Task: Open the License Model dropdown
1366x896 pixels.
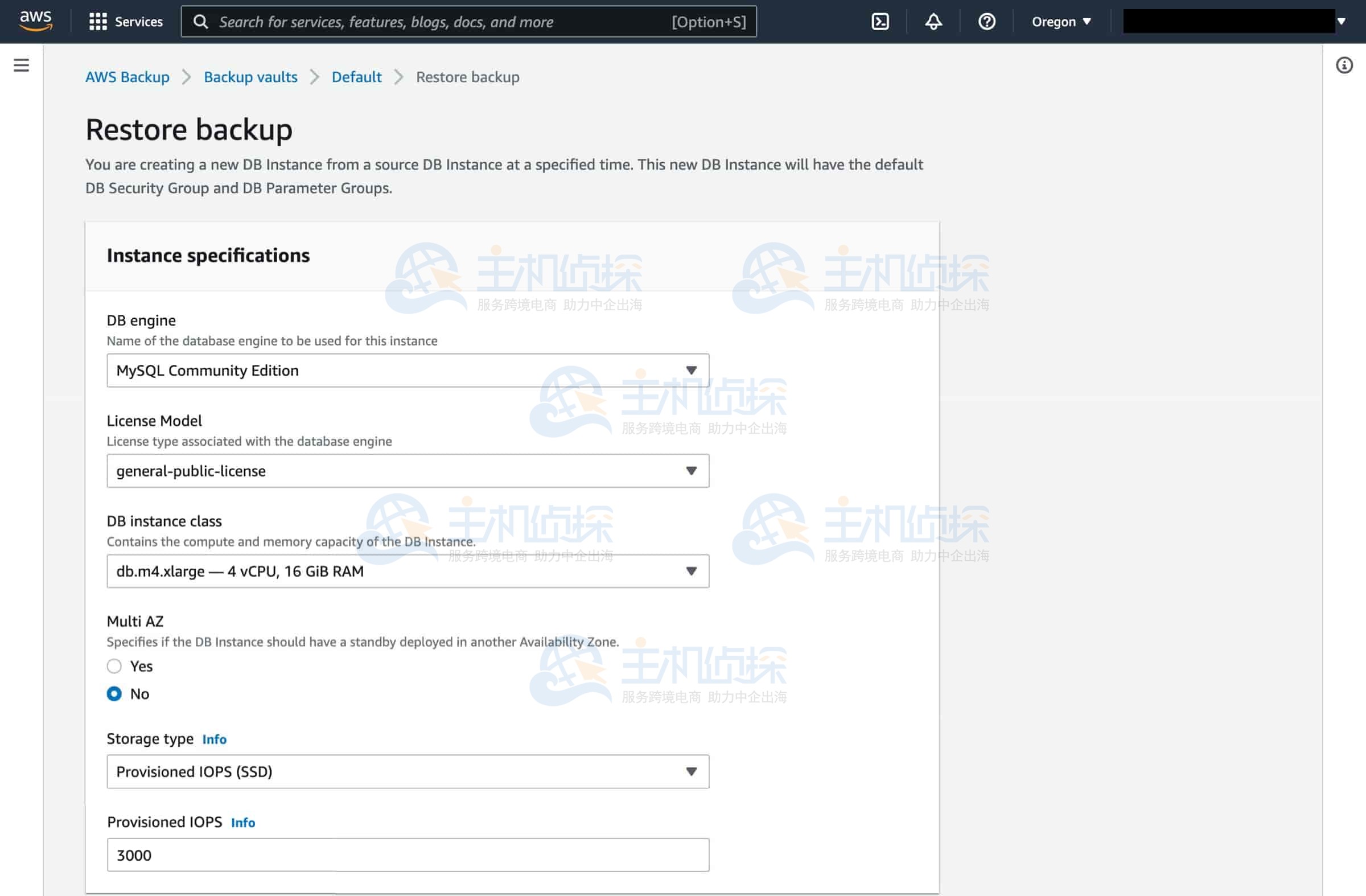Action: [x=408, y=471]
